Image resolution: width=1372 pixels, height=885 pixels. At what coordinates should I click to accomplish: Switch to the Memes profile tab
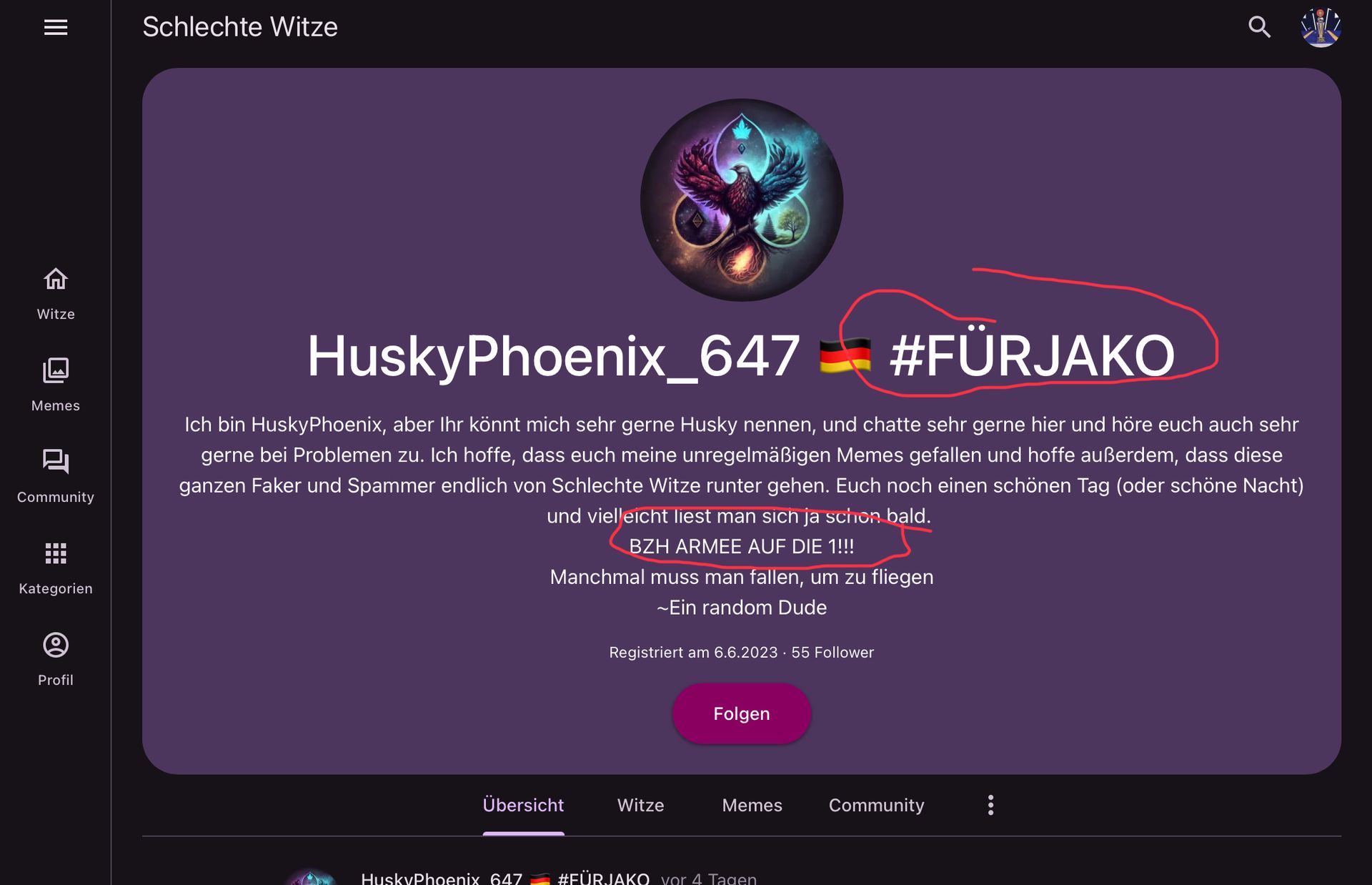click(752, 806)
